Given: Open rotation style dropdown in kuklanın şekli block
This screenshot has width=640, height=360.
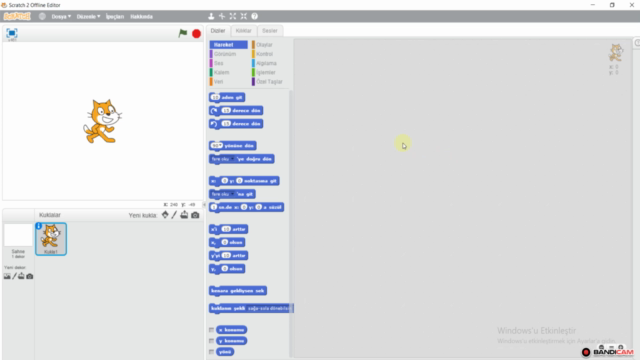Looking at the screenshot, I should click(x=269, y=308).
